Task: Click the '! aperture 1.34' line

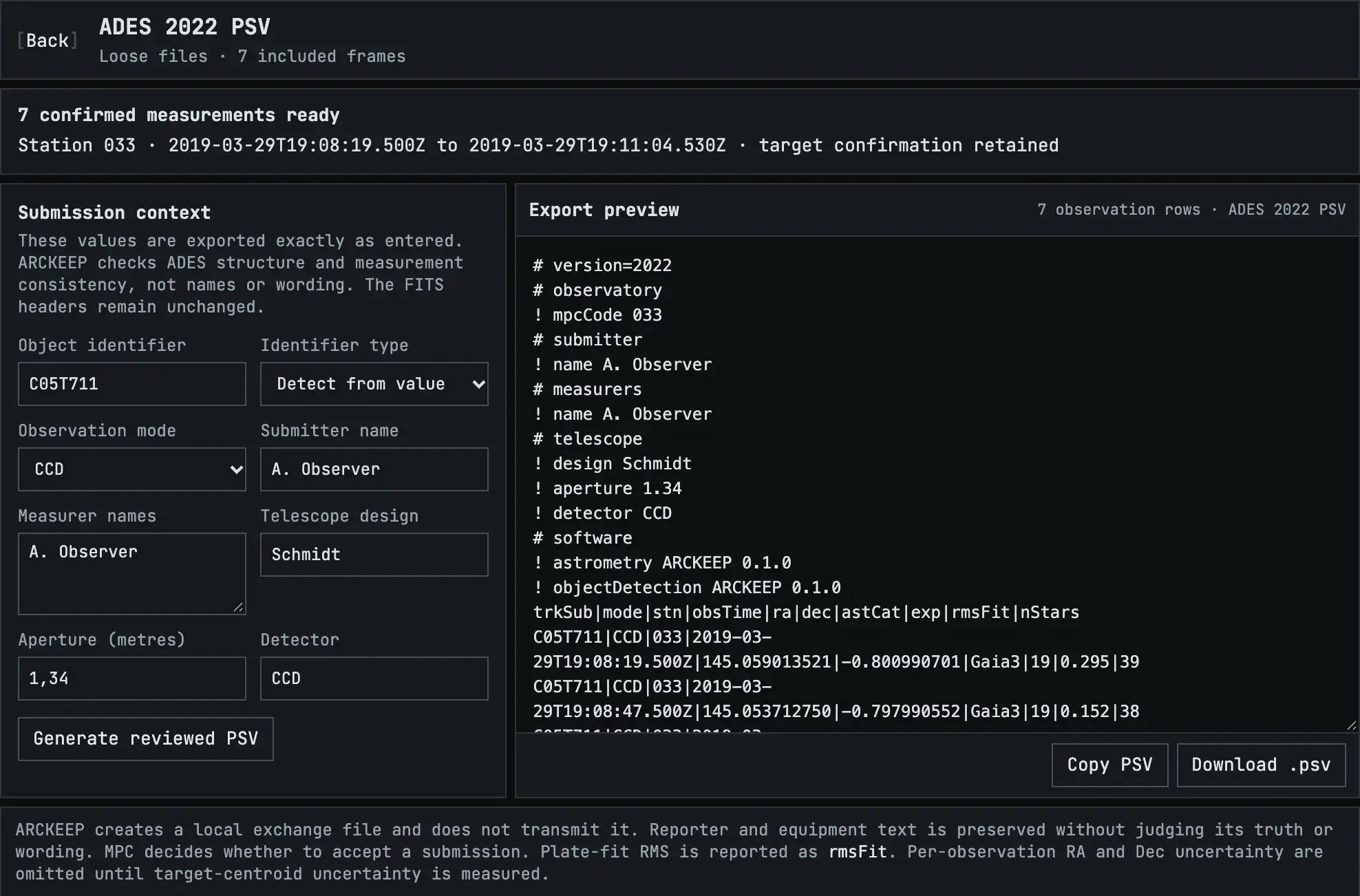Action: coord(607,489)
